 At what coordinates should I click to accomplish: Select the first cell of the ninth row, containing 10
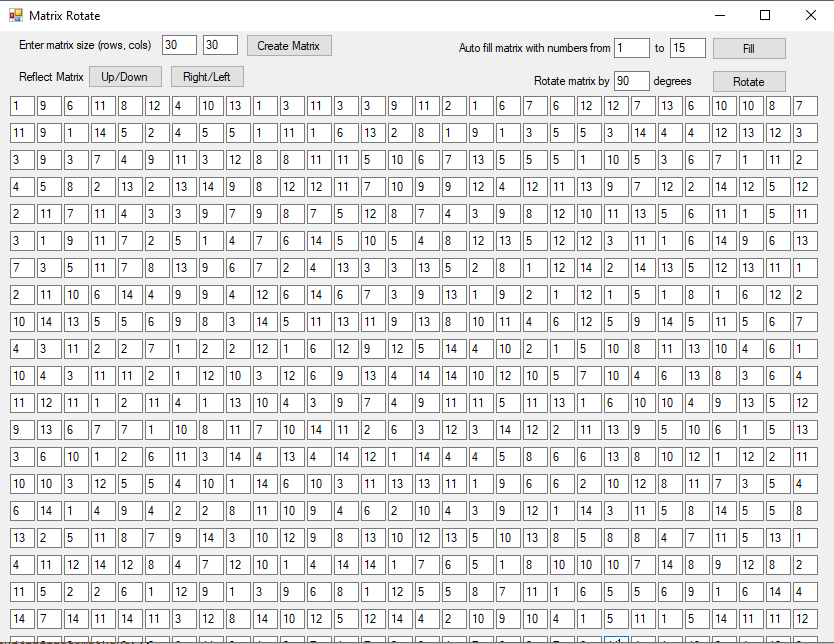(x=22, y=322)
